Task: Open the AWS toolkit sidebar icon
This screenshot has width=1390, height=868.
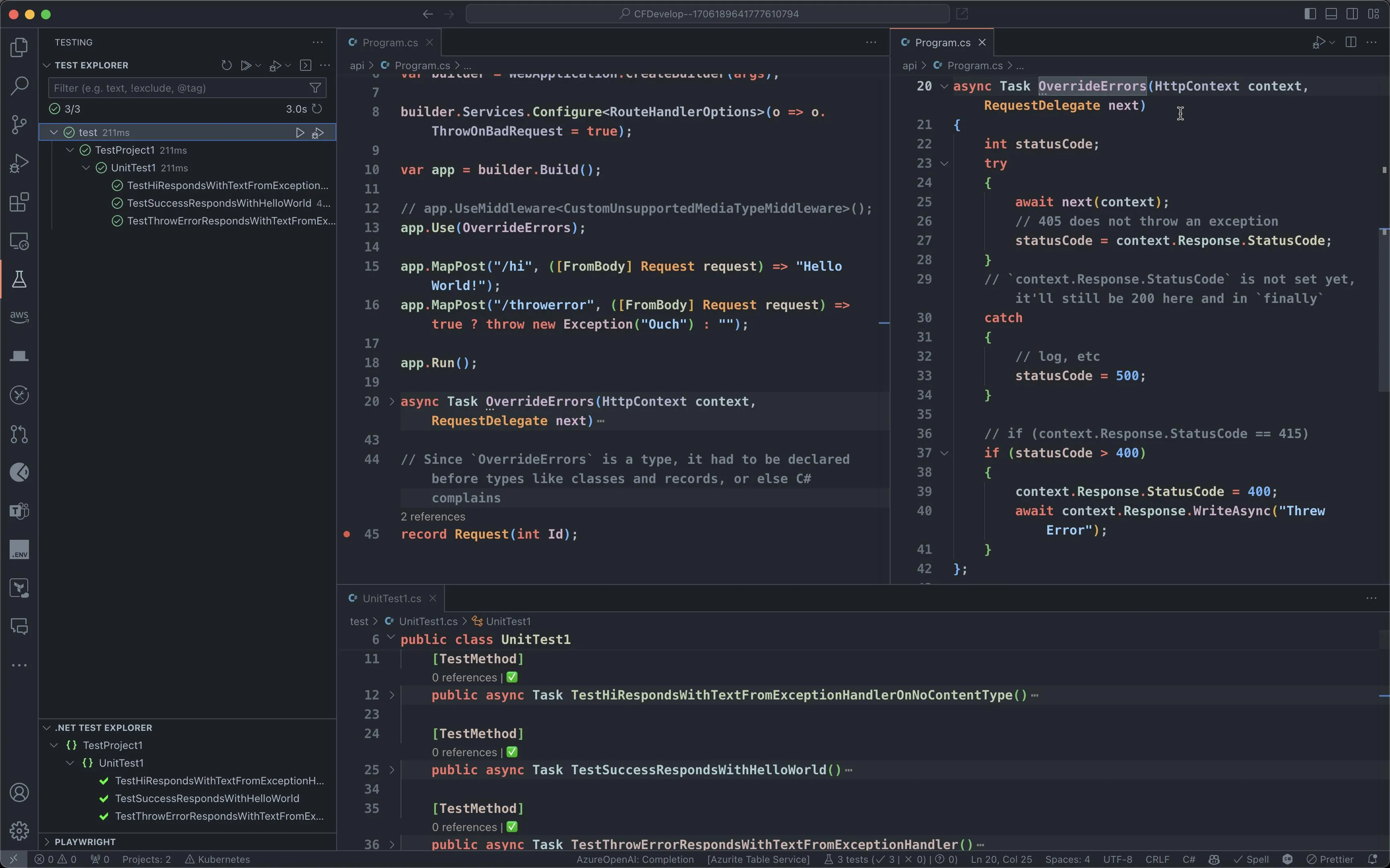Action: click(x=19, y=317)
